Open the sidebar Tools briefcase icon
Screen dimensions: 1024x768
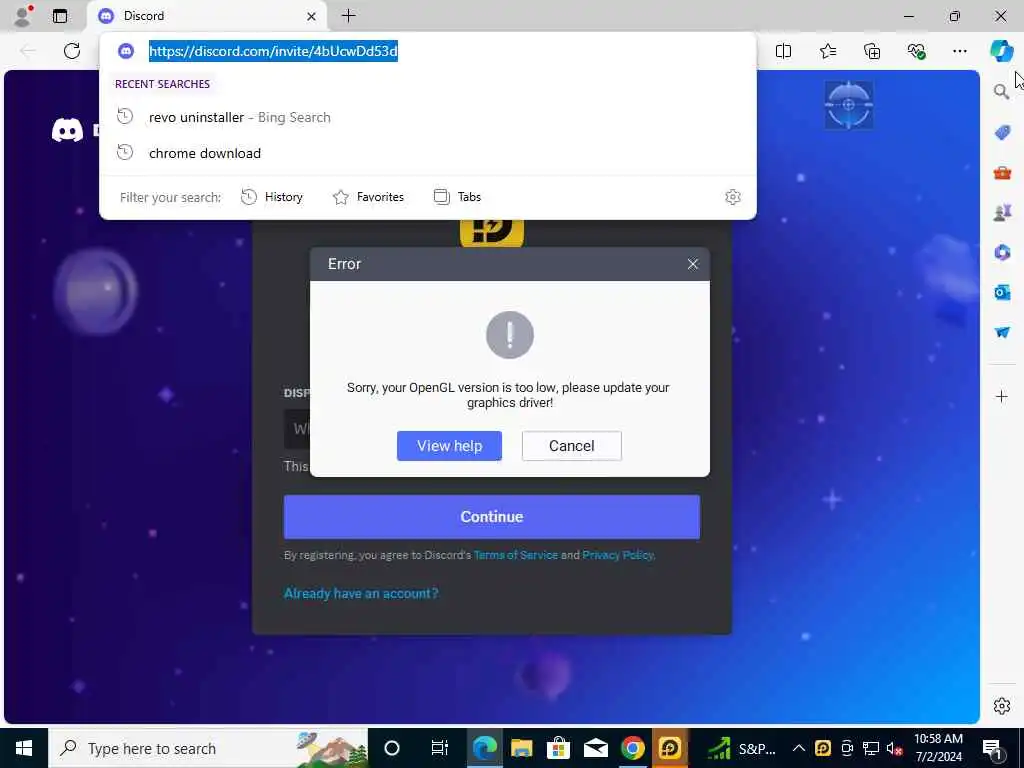(x=1002, y=173)
